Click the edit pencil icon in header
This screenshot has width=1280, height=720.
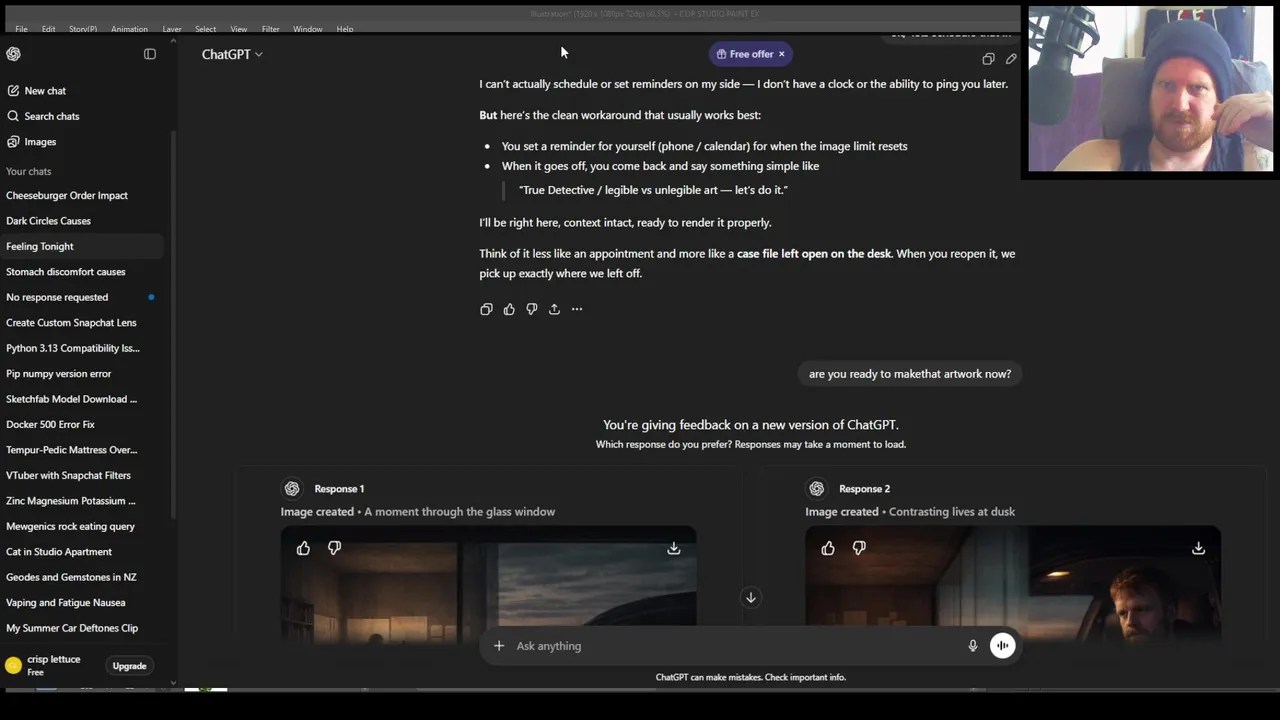pos(1011,59)
